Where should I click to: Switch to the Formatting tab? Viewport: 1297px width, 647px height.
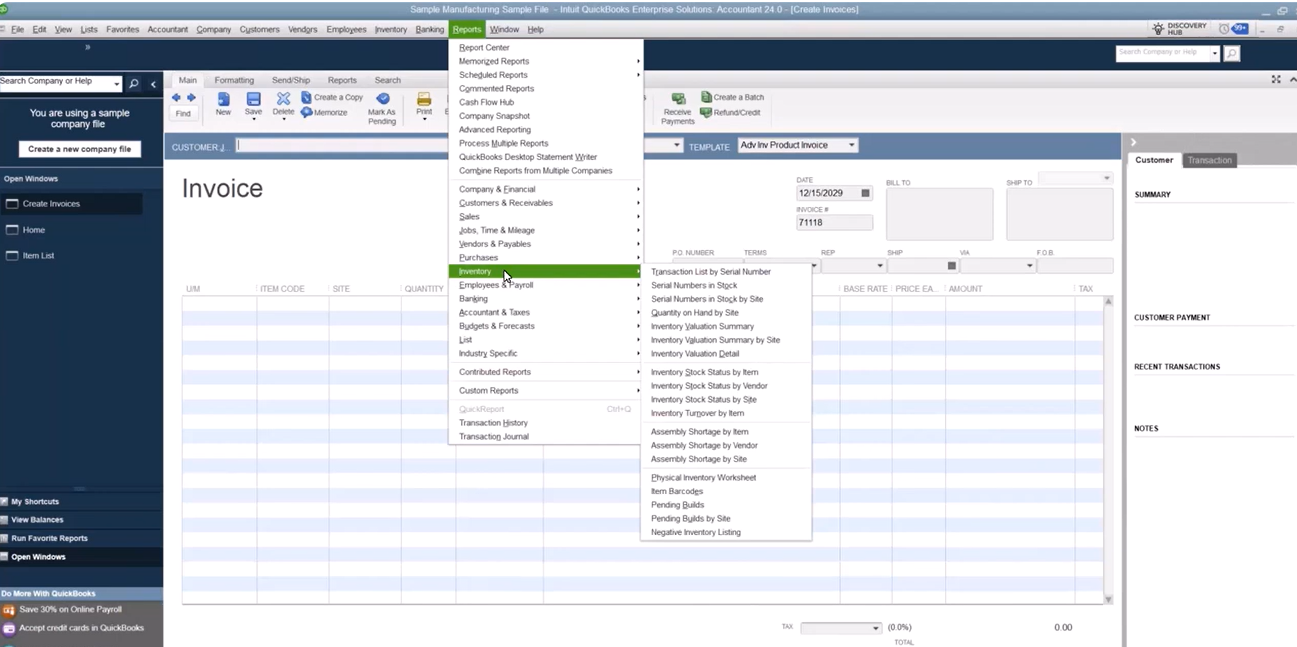[234, 80]
